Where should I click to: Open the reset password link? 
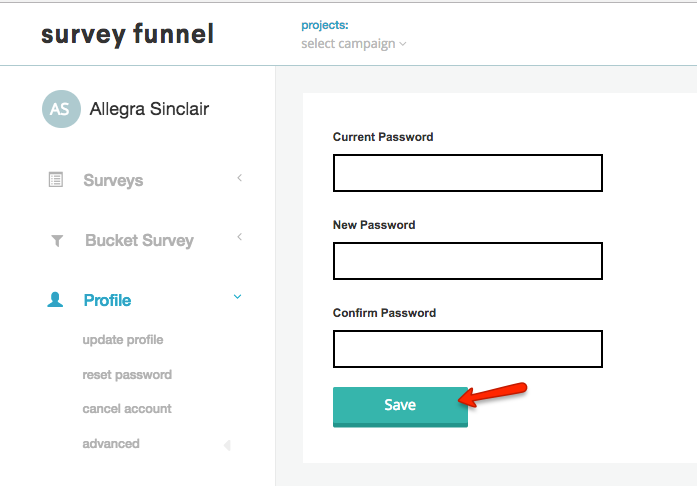[127, 375]
